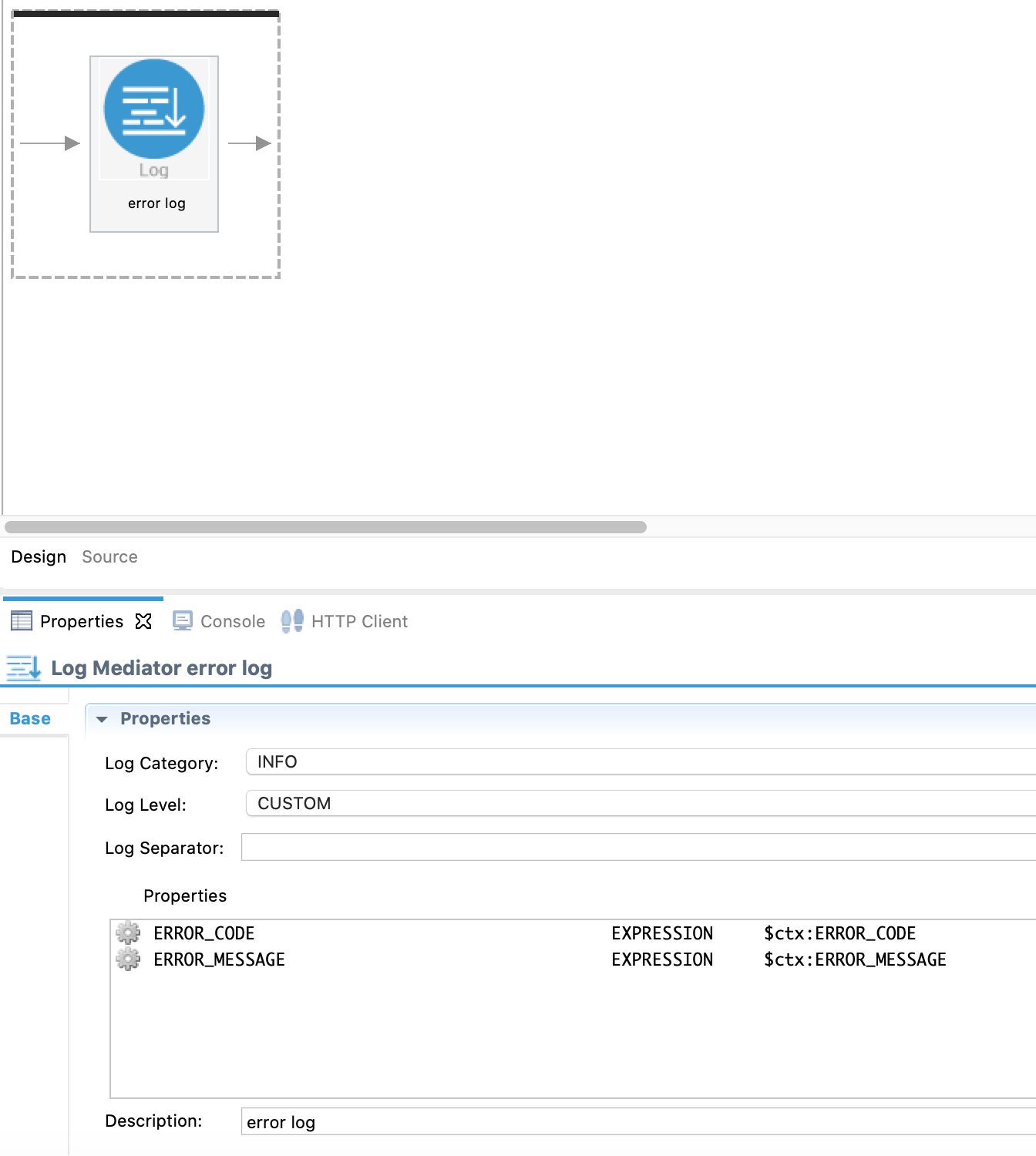Close the Properties view with X icon
1036x1156 pixels.
tap(143, 621)
